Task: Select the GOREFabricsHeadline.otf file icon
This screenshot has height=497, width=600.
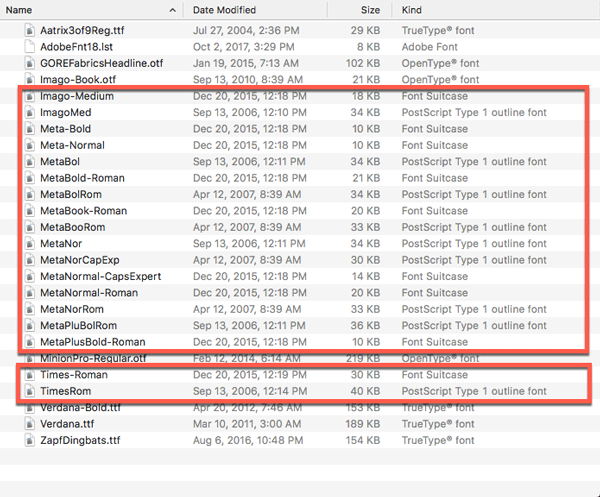Action: click(x=29, y=63)
